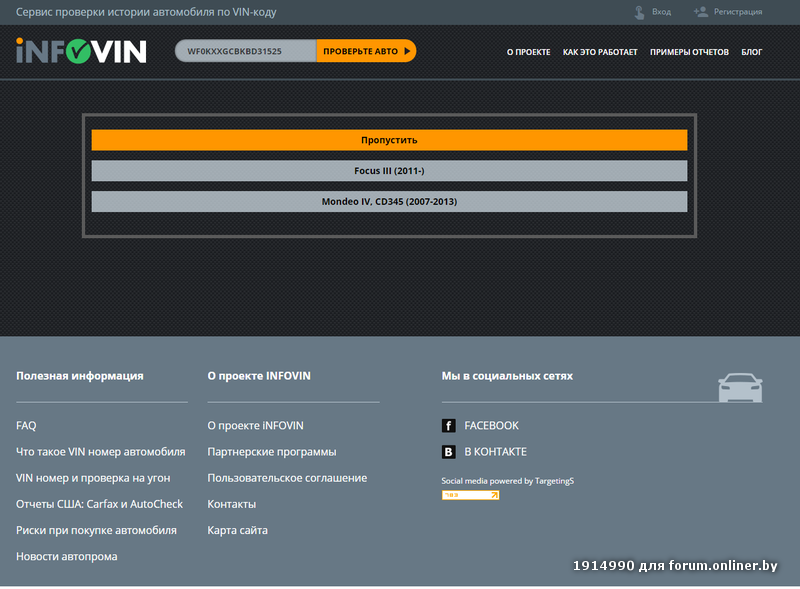The width and height of the screenshot is (800, 589).
Task: Click the login hand icon
Action: click(639, 12)
